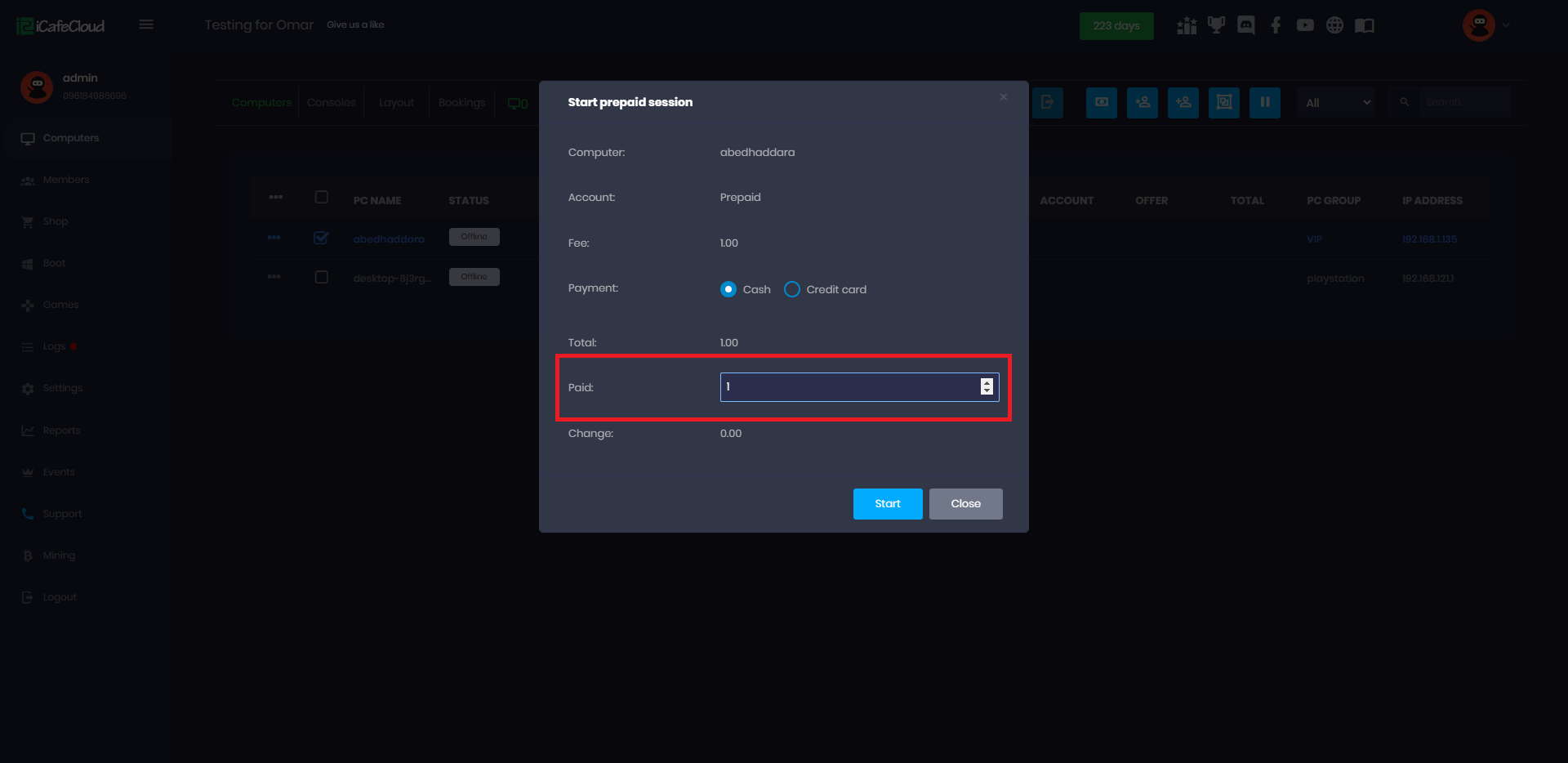Click the trophy icon in top bar
1568x763 pixels.
(1216, 25)
